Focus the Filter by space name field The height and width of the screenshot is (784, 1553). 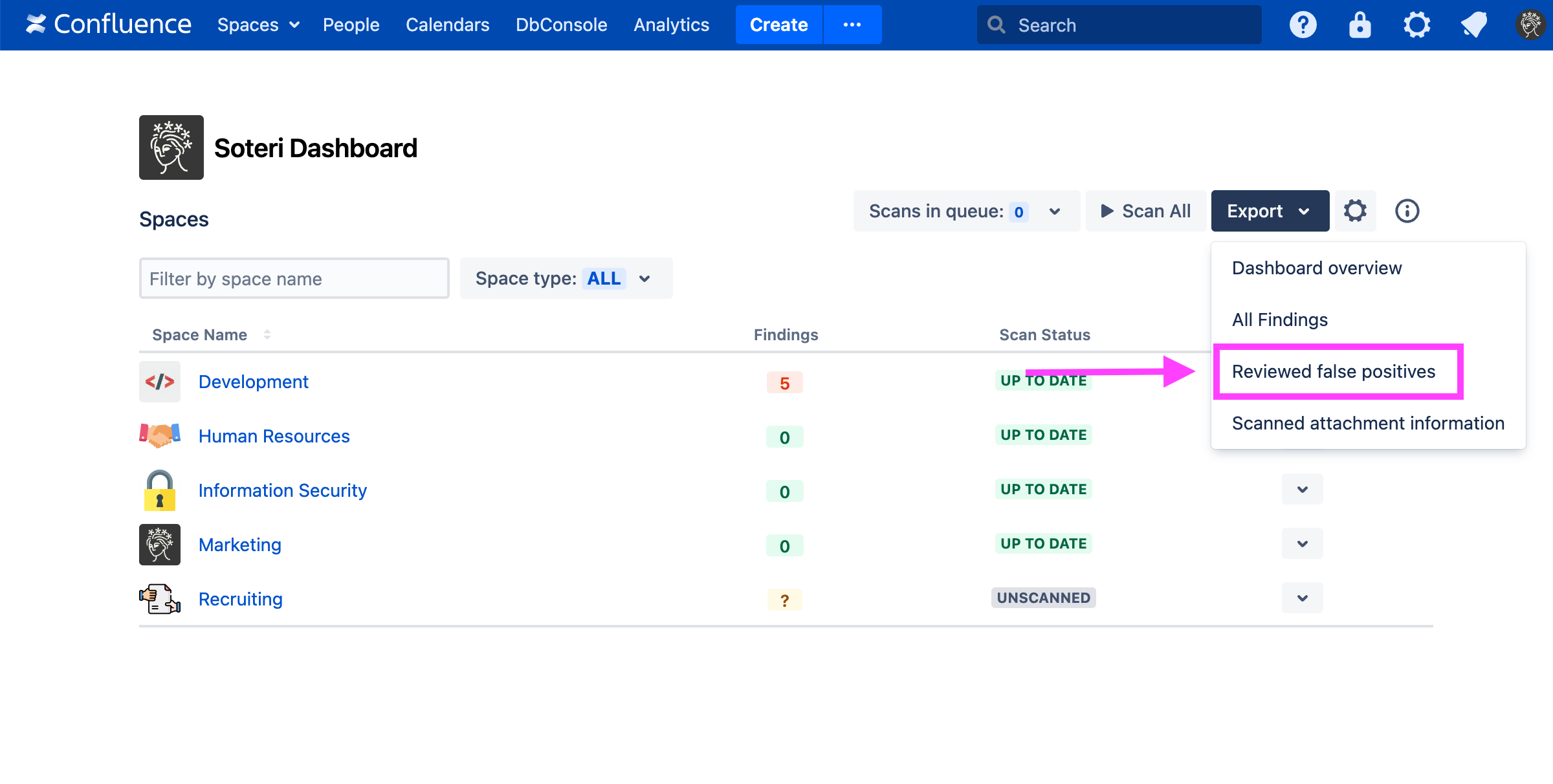[294, 278]
